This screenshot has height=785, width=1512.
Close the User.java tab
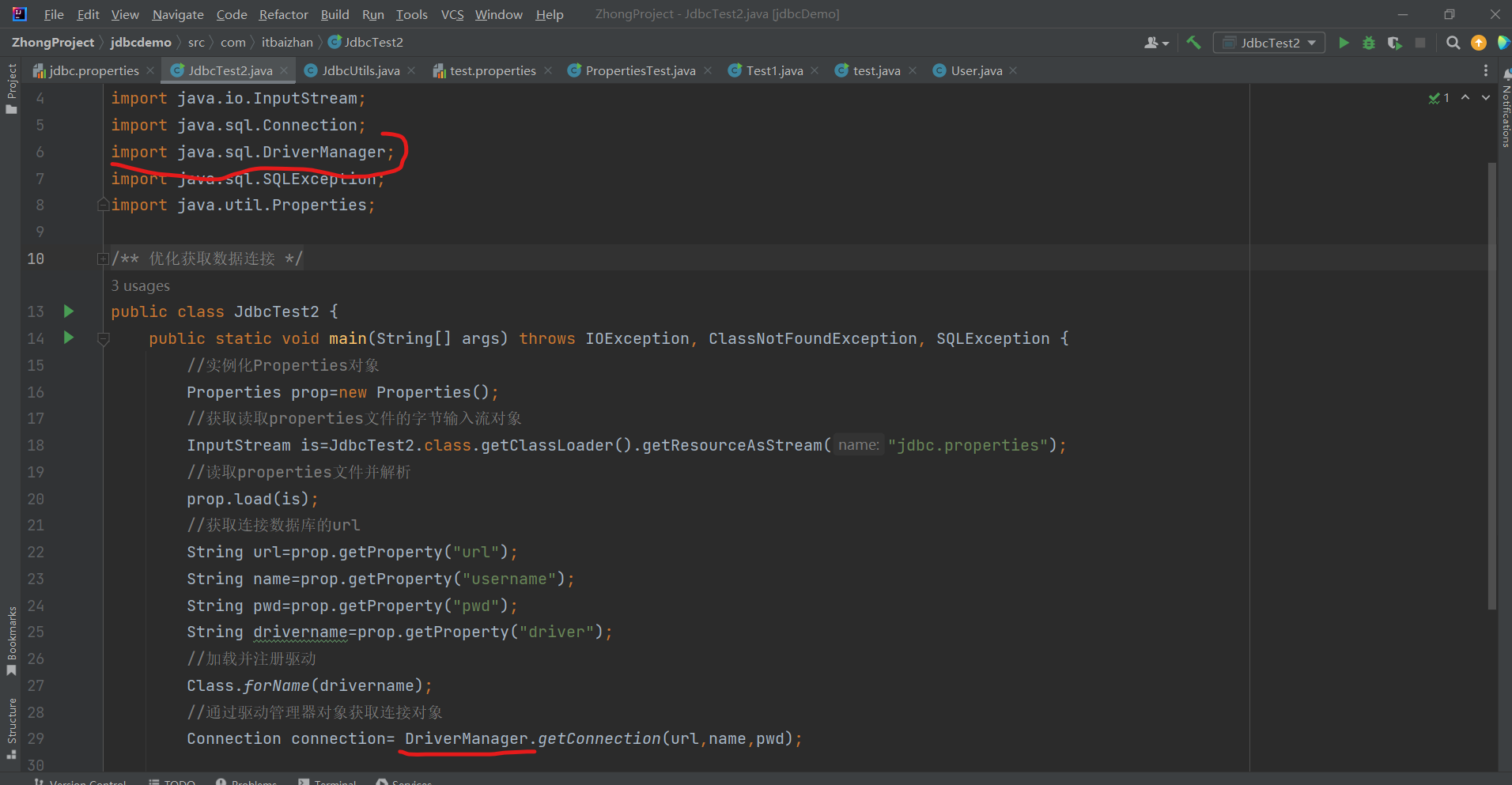click(1013, 70)
